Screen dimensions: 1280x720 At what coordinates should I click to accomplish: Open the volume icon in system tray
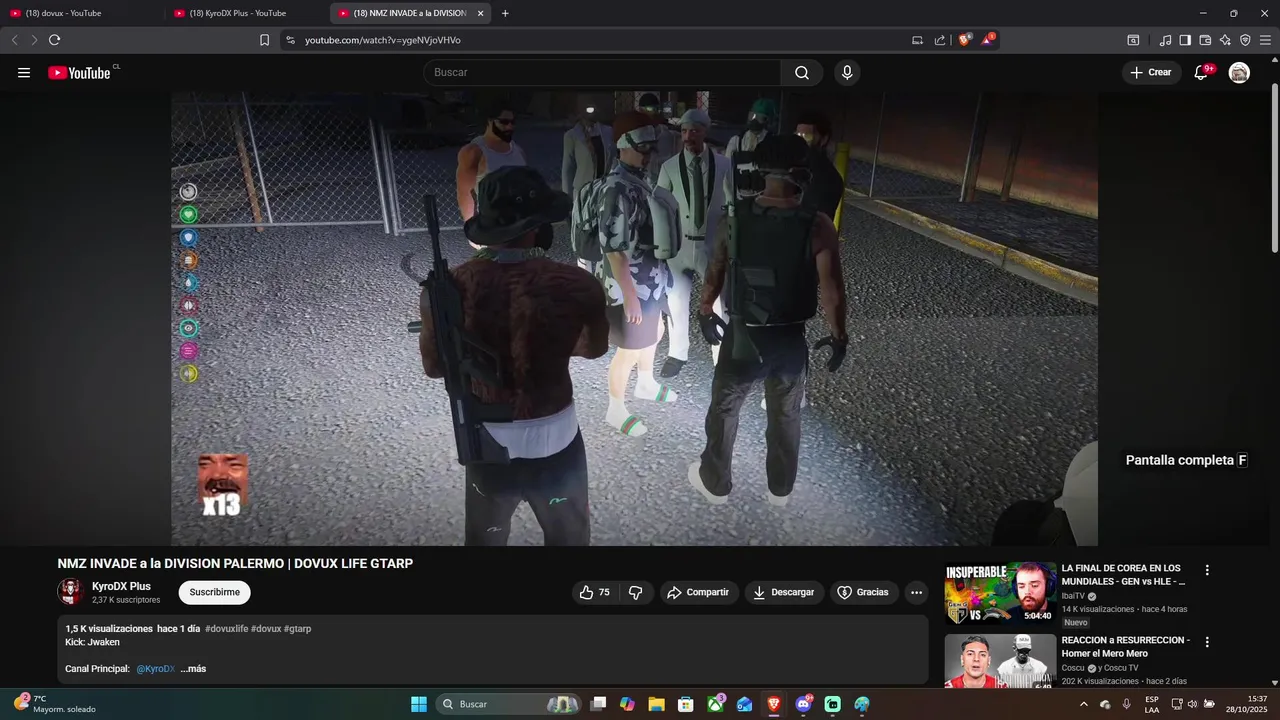pos(1192,704)
